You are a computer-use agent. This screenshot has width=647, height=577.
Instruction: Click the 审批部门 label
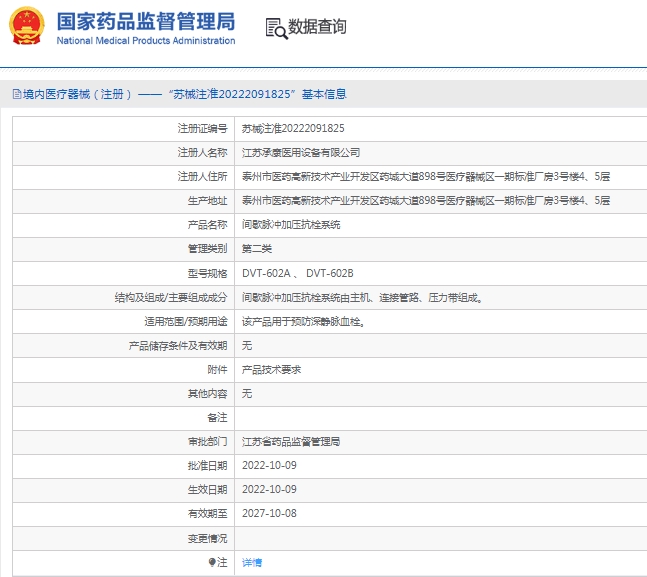(207, 442)
